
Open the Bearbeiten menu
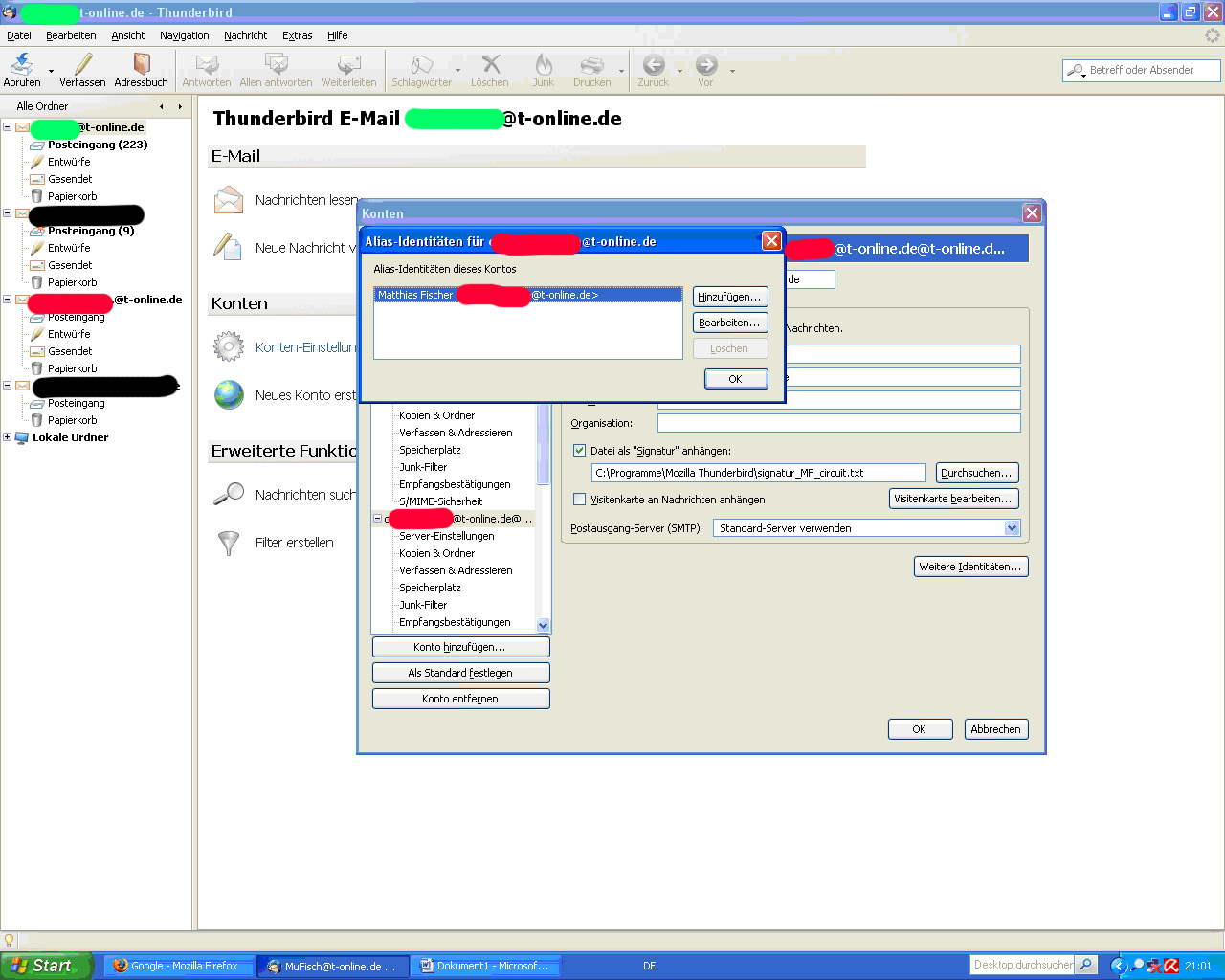coord(71,35)
